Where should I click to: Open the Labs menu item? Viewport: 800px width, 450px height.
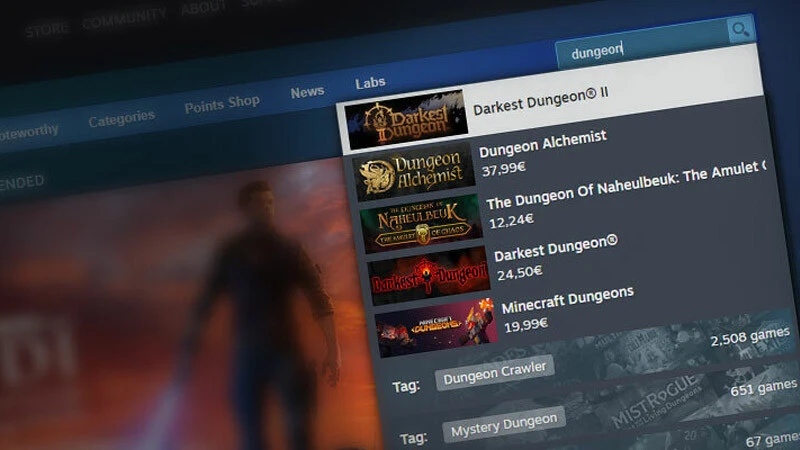(370, 82)
